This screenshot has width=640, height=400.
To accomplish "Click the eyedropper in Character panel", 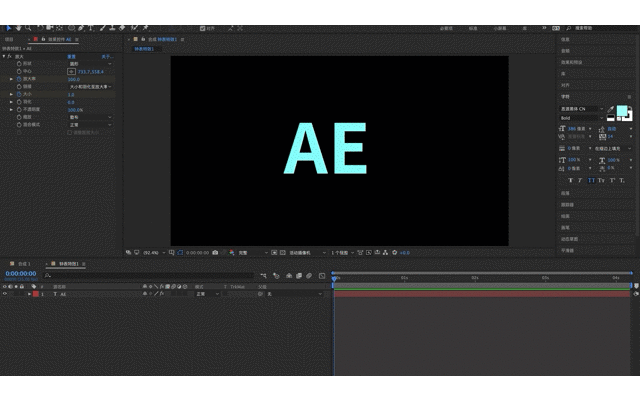I will tap(611, 109).
